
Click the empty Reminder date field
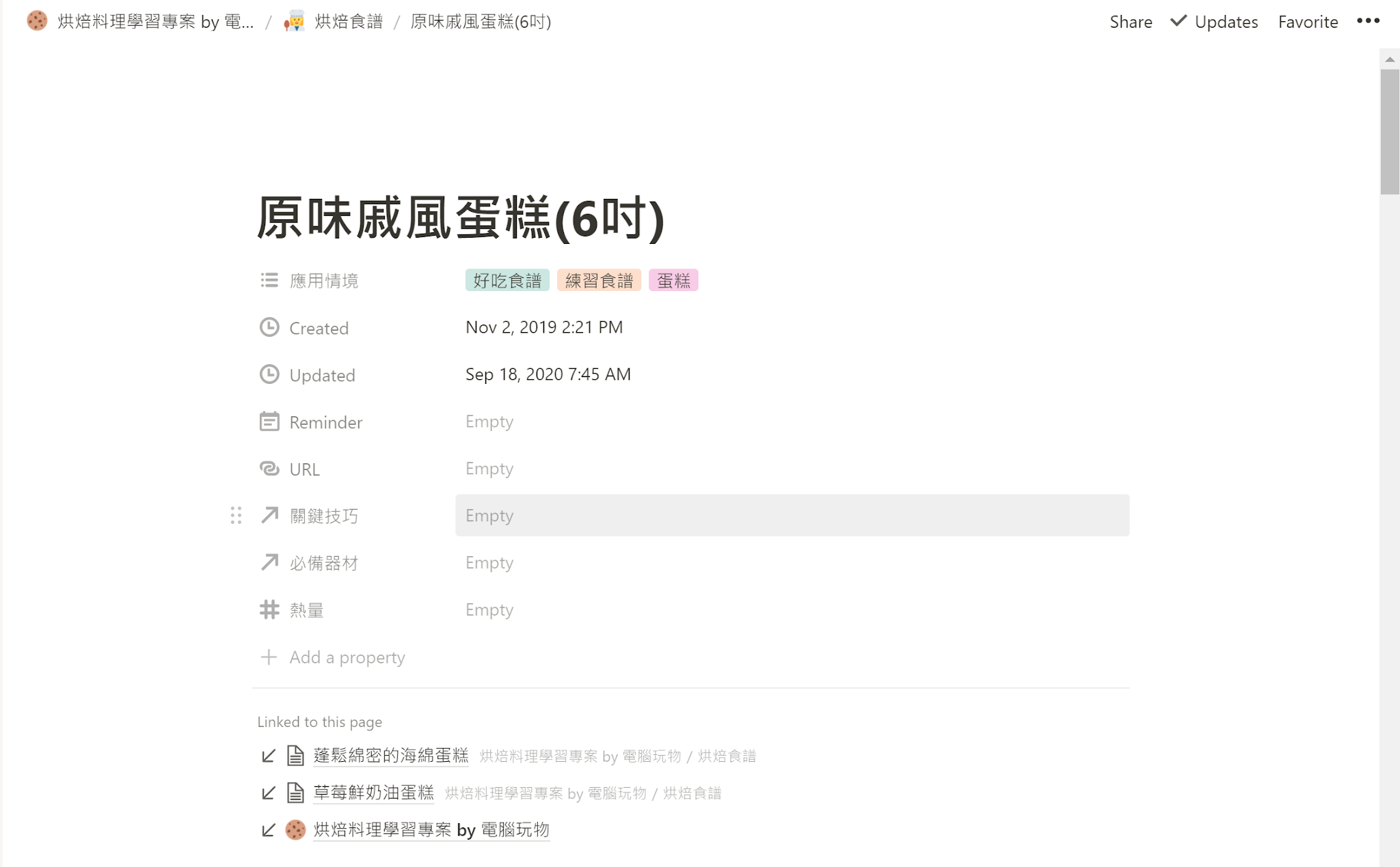click(x=489, y=422)
